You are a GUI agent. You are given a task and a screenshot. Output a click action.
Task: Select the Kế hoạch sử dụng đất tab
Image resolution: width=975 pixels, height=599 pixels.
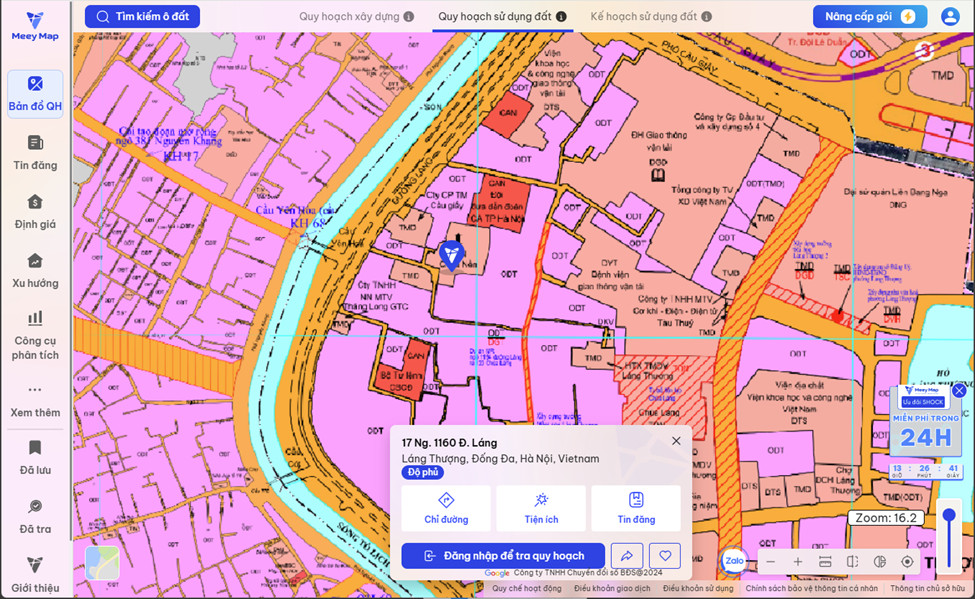pyautogui.click(x=643, y=17)
